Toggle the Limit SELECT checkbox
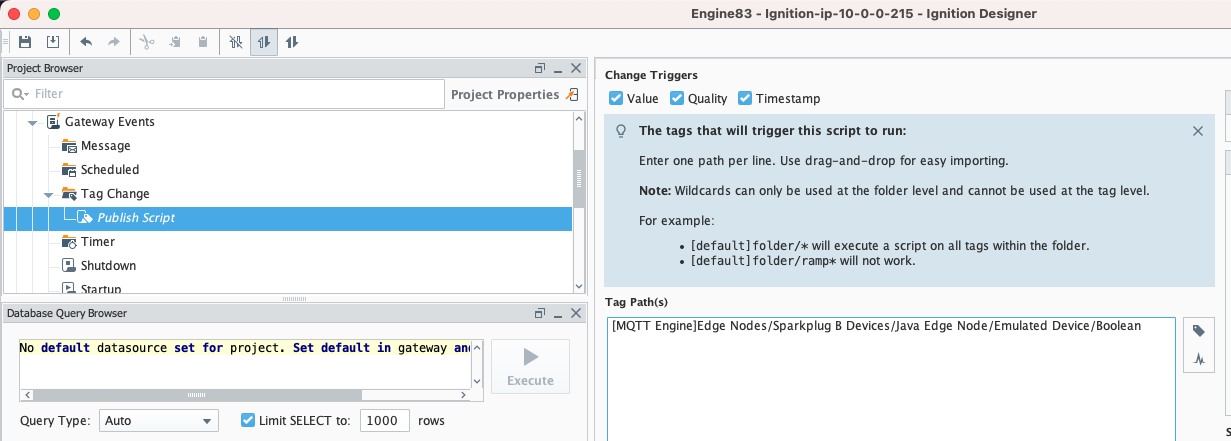 tap(249, 421)
